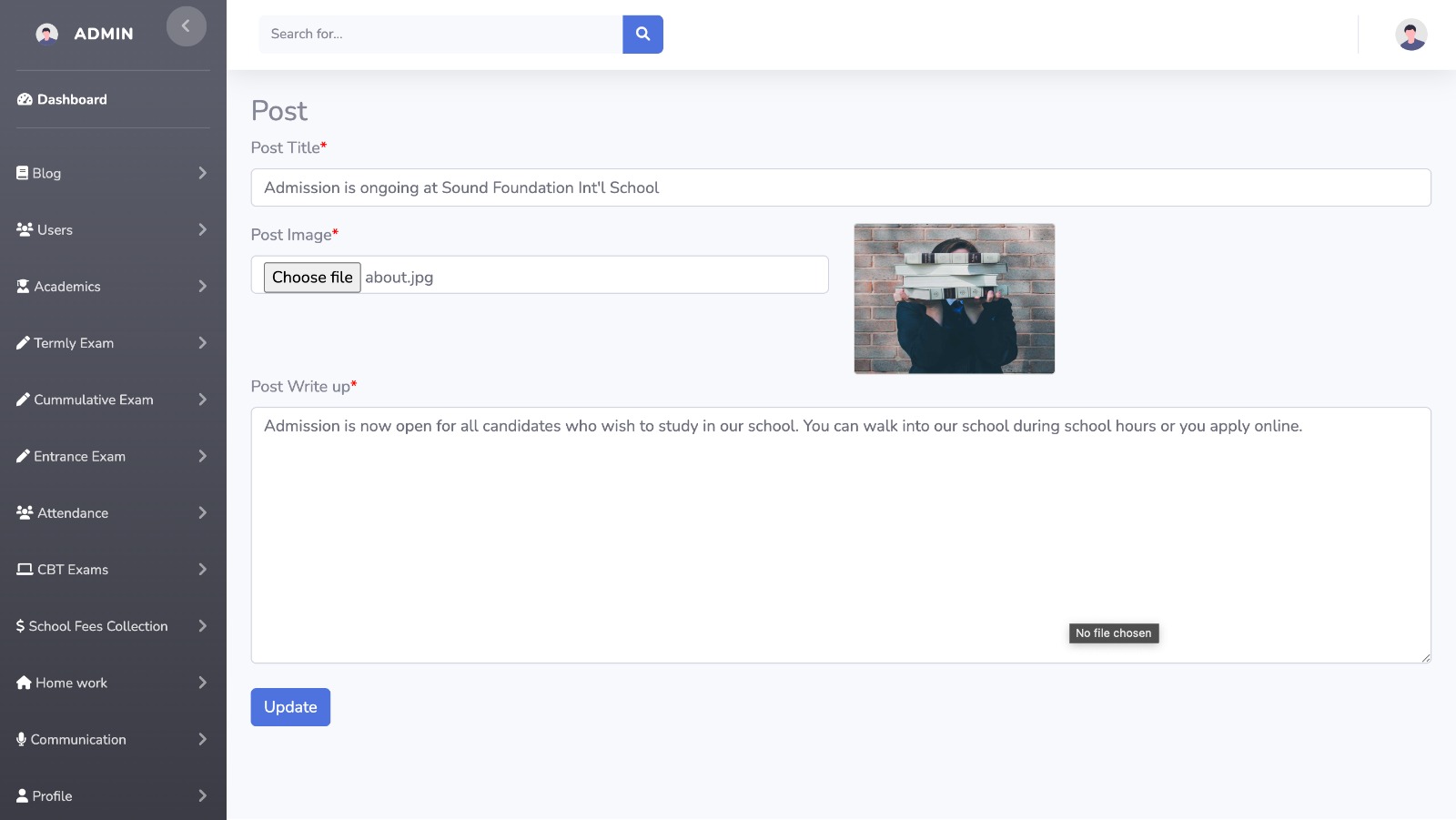Click the Cummulative Exam pencil icon
Viewport: 1456px width, 820px height.
point(23,400)
